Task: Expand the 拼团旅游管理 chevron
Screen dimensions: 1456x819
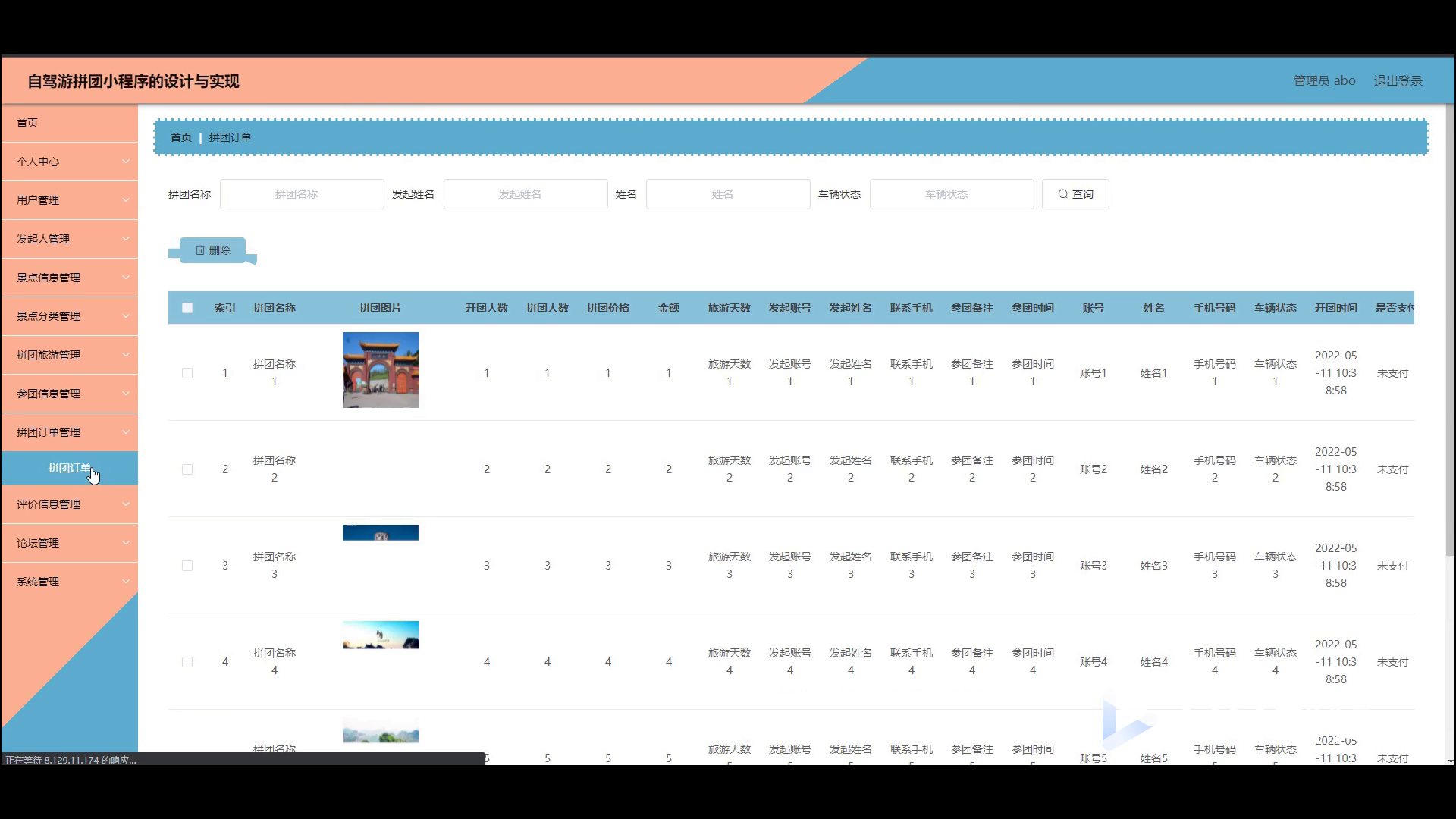Action: pyautogui.click(x=126, y=355)
